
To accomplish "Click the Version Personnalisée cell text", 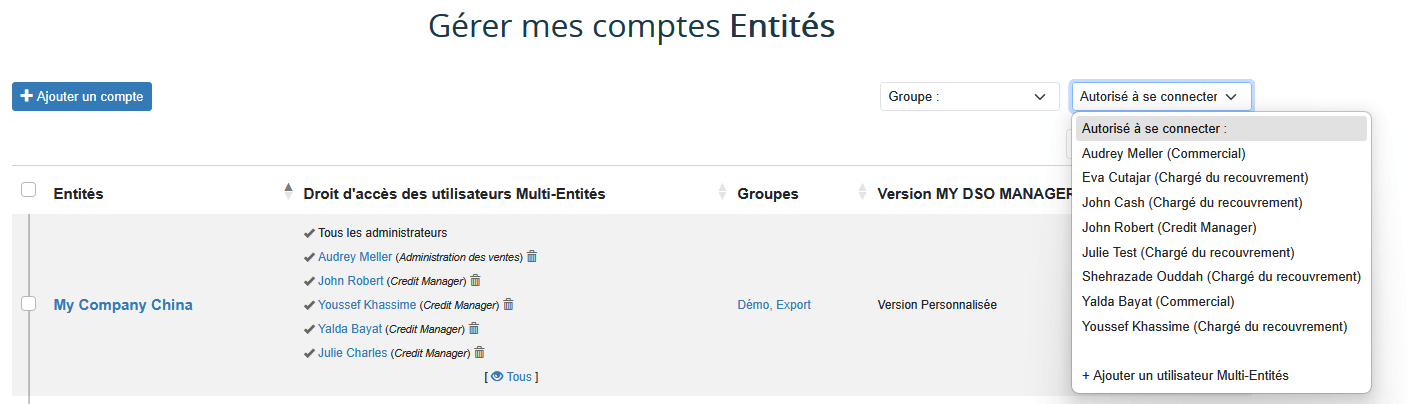I will click(937, 305).
